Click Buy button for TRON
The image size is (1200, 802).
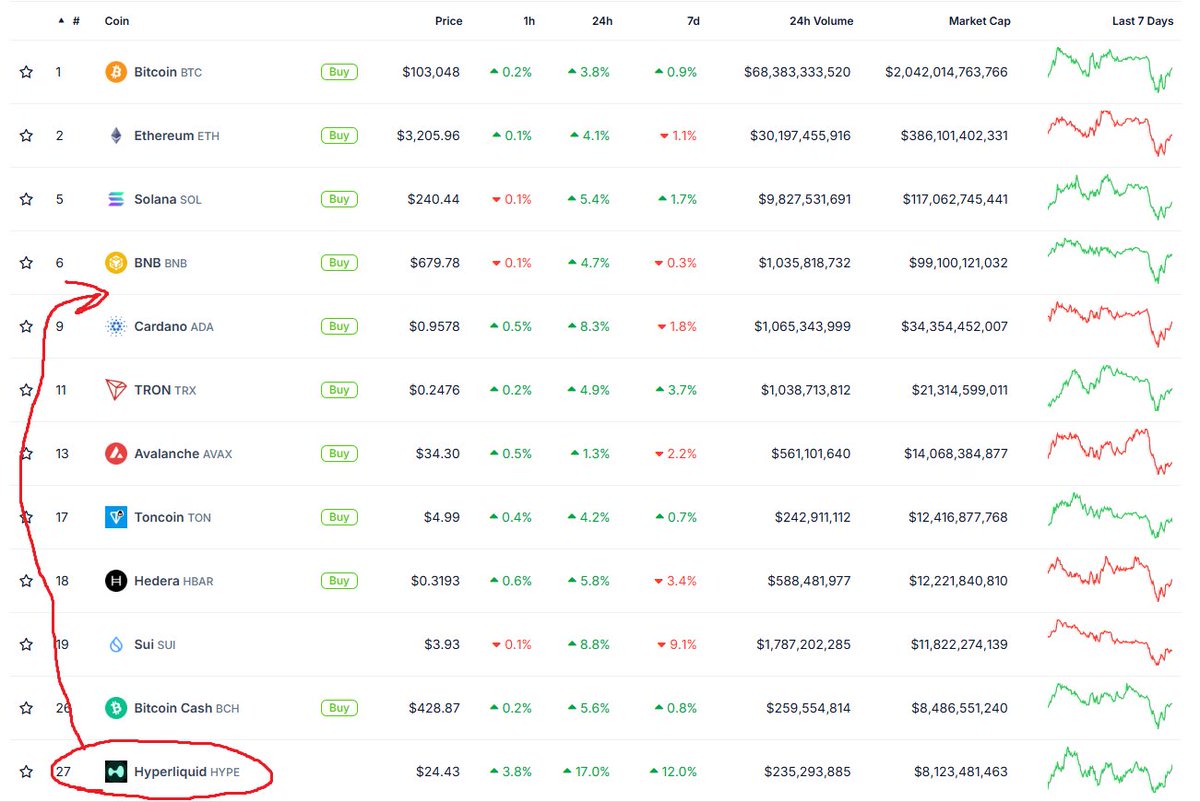click(x=339, y=390)
